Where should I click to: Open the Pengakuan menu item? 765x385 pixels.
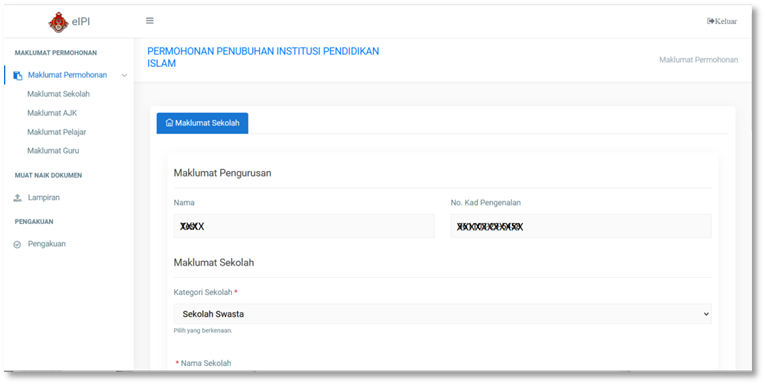tap(46, 244)
